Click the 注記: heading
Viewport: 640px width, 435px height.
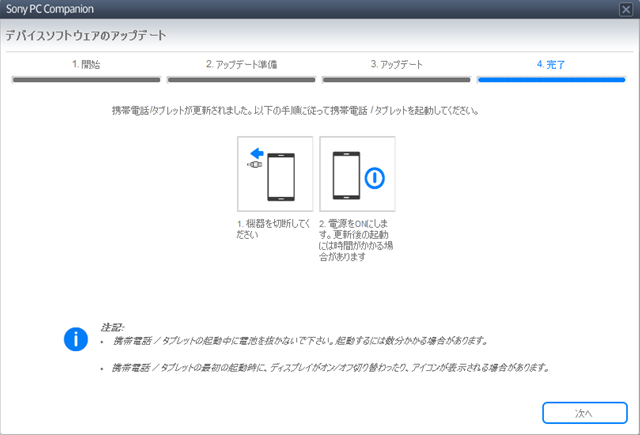click(x=112, y=327)
